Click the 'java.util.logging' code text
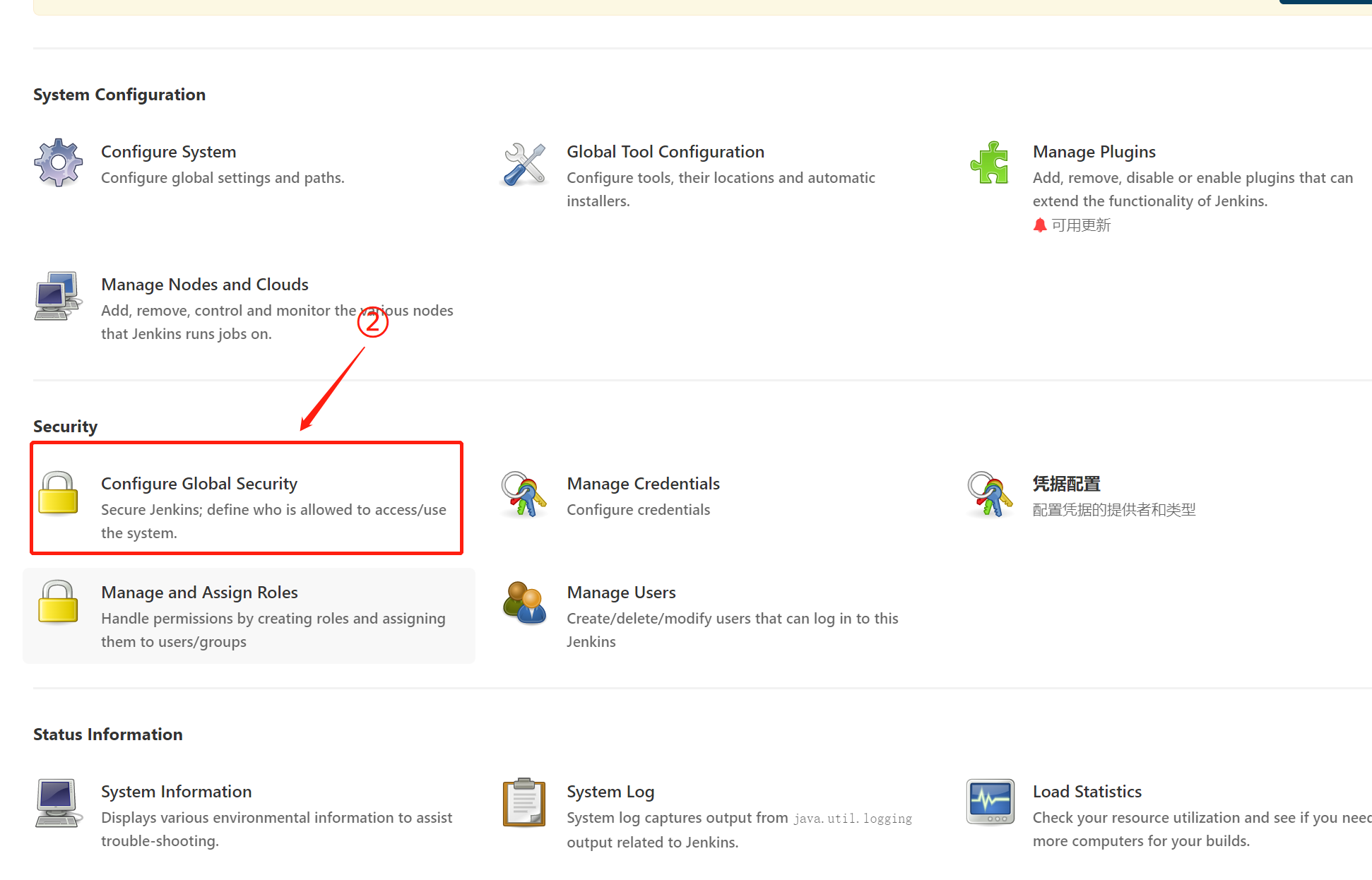The image size is (1372, 880). tap(853, 819)
